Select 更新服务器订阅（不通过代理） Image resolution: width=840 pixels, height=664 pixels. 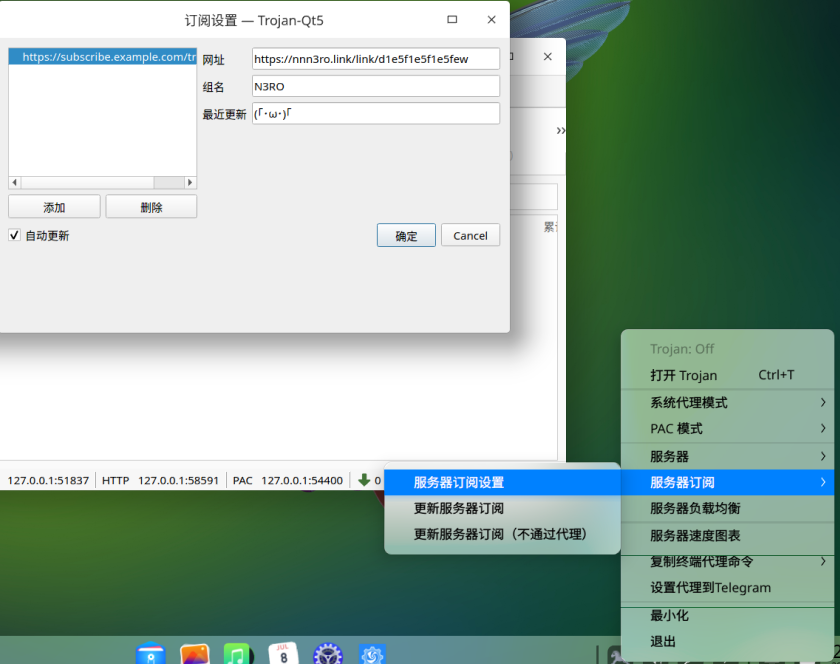[501, 534]
